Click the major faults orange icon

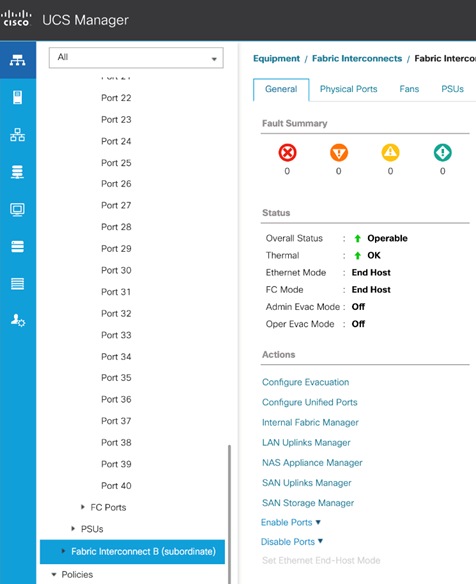tap(339, 153)
